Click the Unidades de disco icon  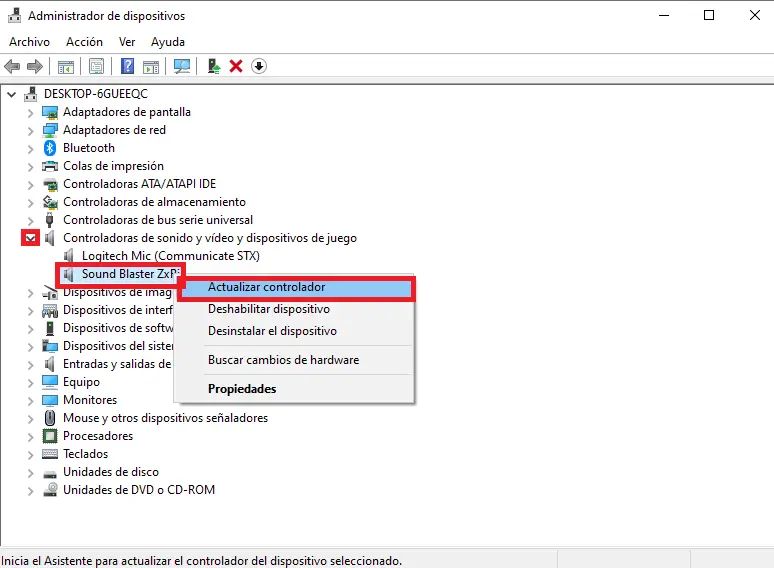(50, 473)
